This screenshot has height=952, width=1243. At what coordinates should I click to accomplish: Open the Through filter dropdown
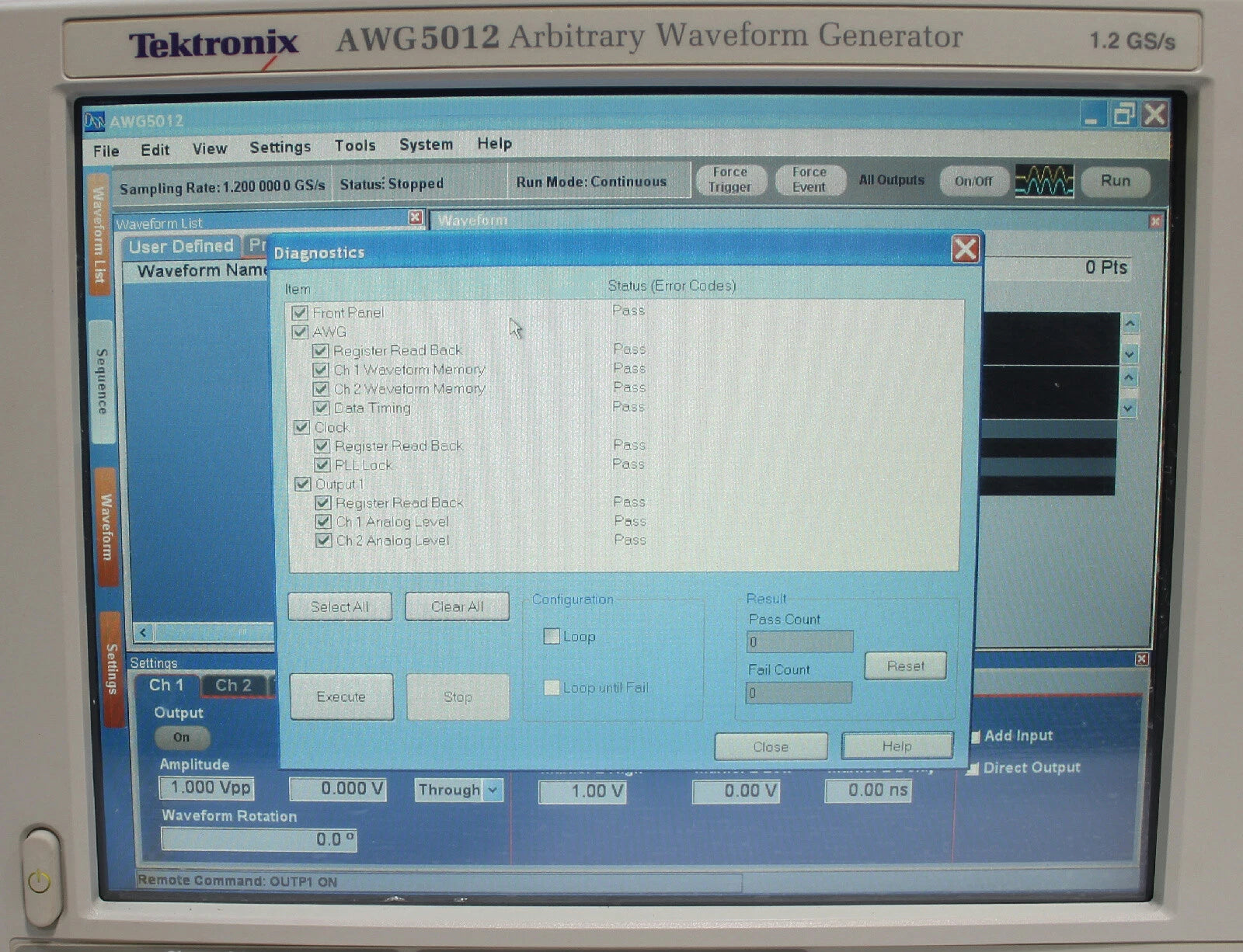point(493,790)
